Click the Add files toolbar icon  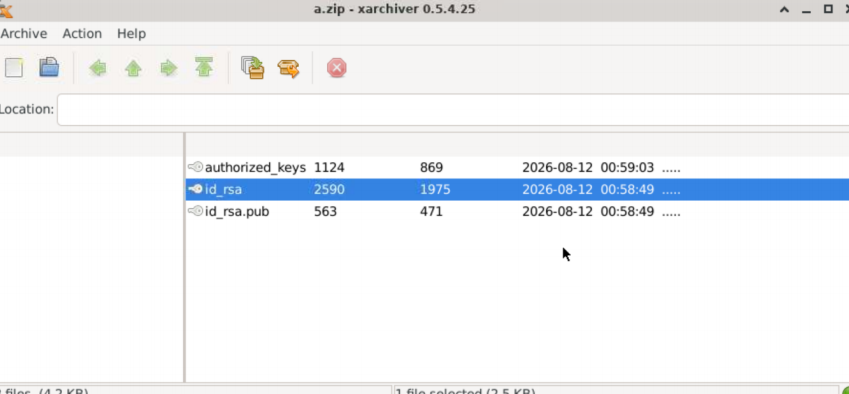click(252, 68)
